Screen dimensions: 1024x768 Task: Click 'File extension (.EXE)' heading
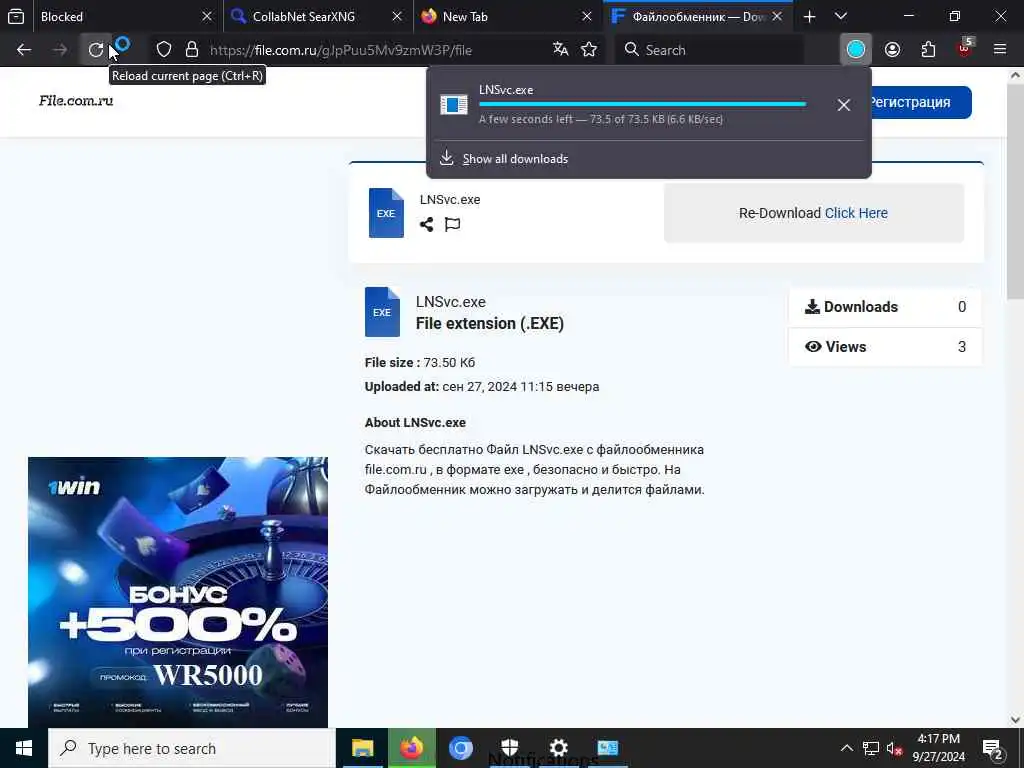(x=490, y=324)
